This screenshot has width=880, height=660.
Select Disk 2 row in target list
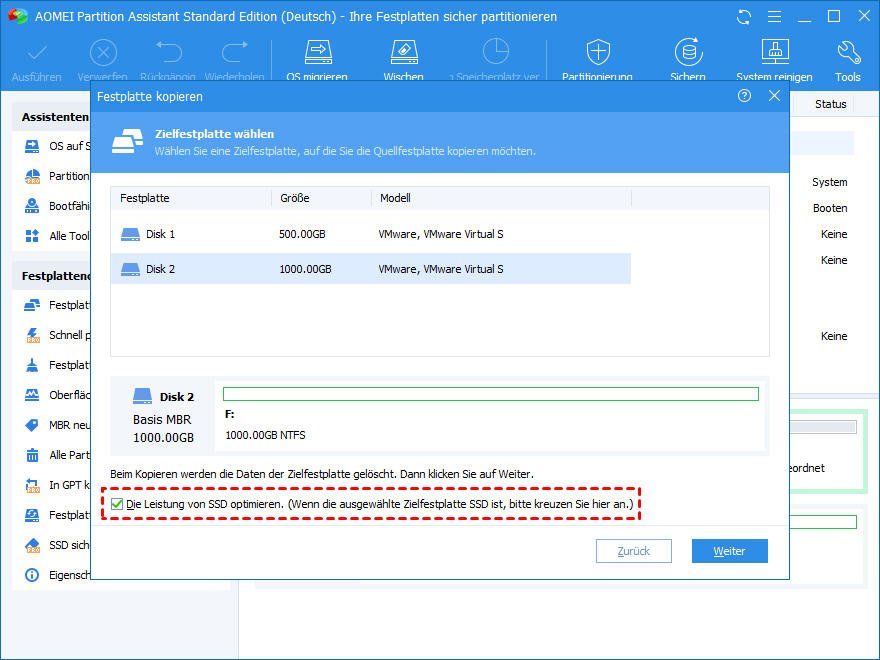370,269
